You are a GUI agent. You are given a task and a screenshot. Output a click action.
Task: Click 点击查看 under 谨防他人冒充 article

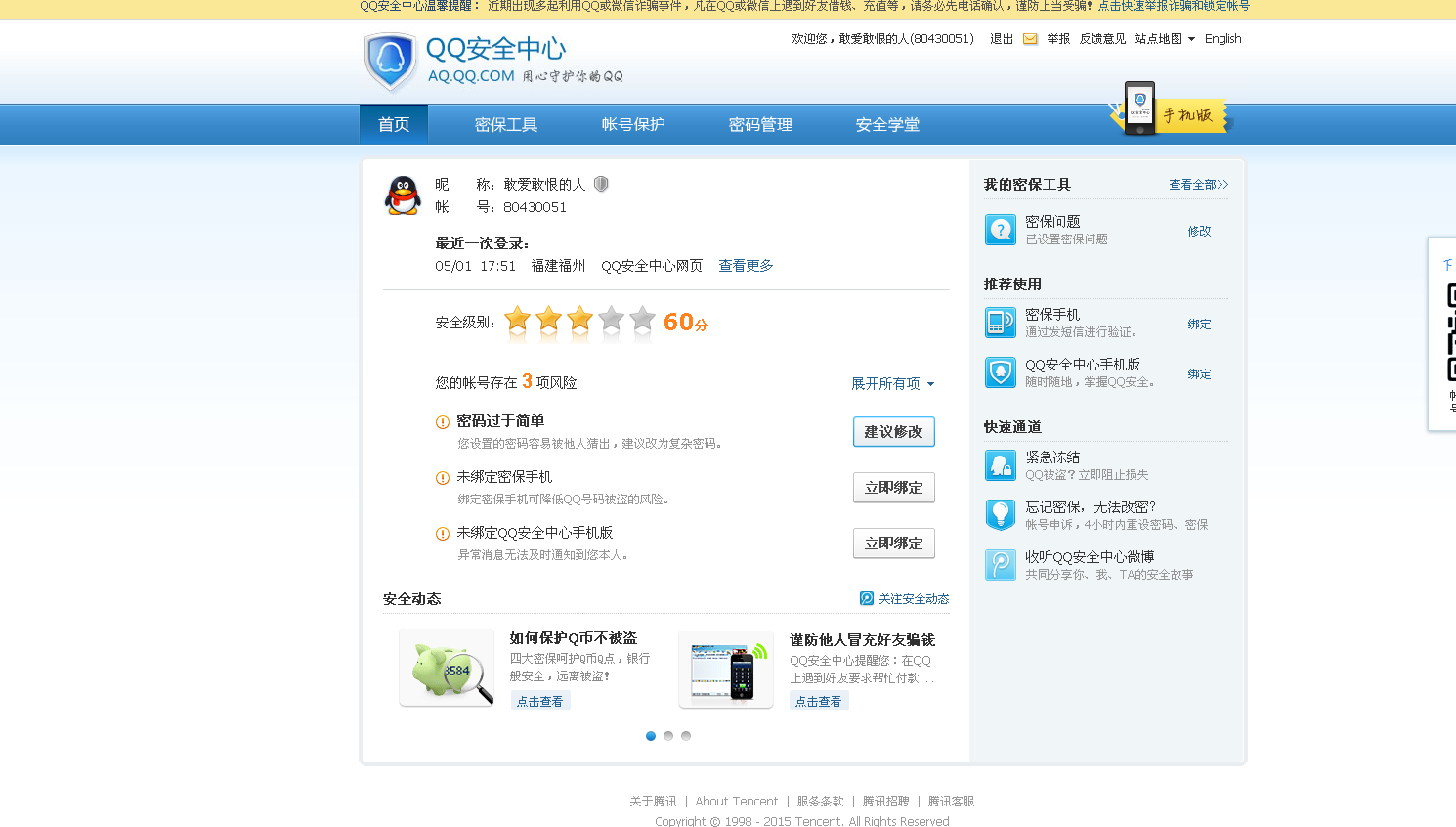pyautogui.click(x=819, y=701)
